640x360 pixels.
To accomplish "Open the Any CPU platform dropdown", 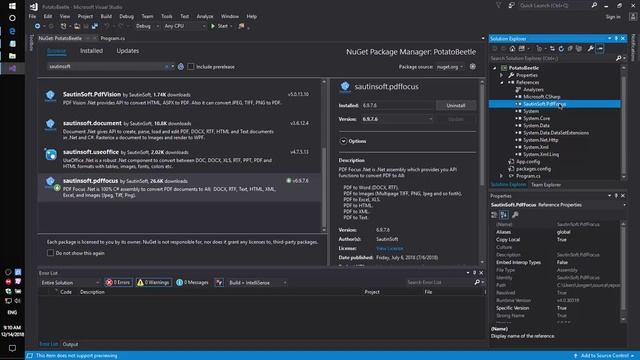I will 184,26.
